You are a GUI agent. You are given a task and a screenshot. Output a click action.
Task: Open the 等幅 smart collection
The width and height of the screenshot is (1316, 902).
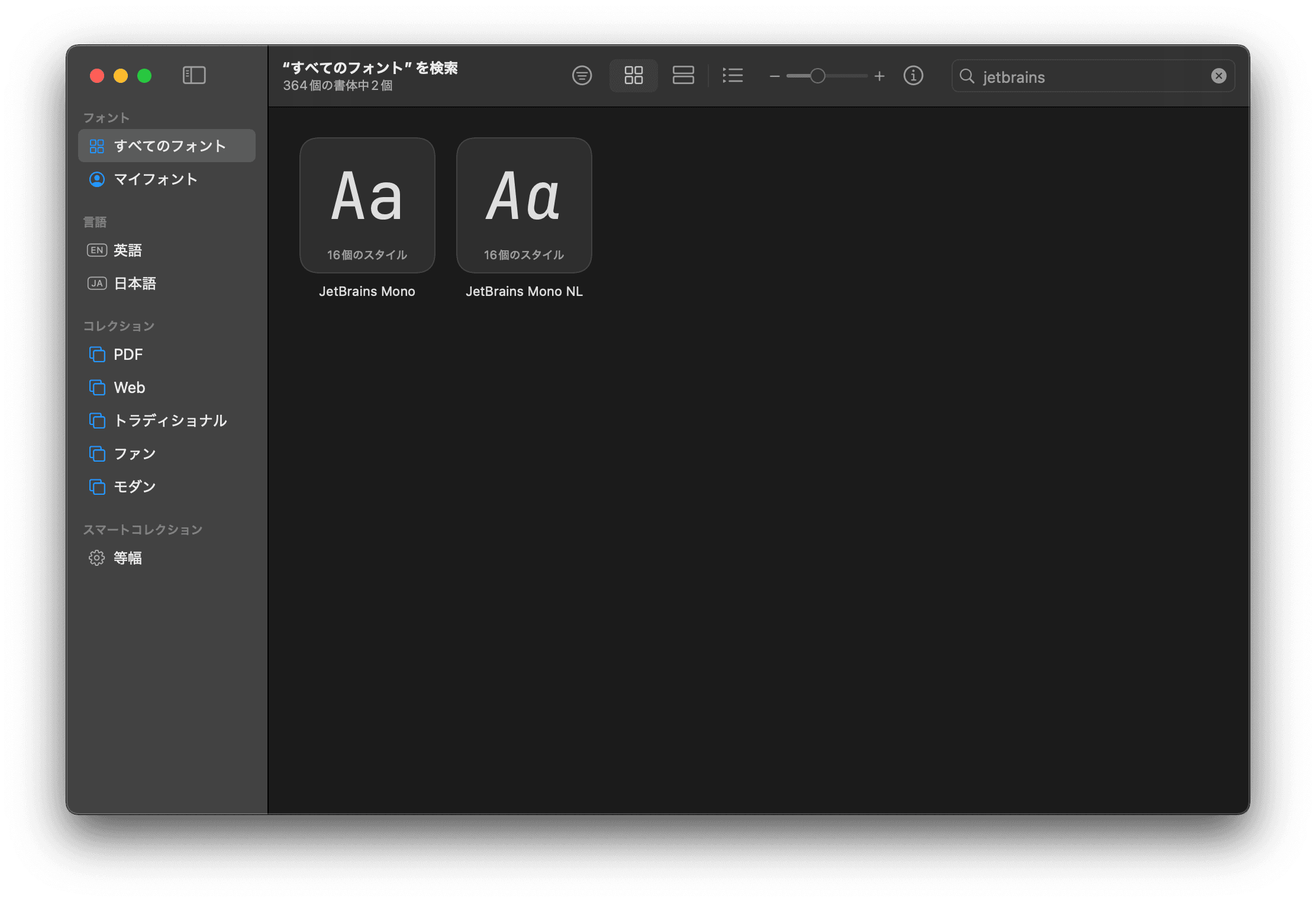(128, 558)
